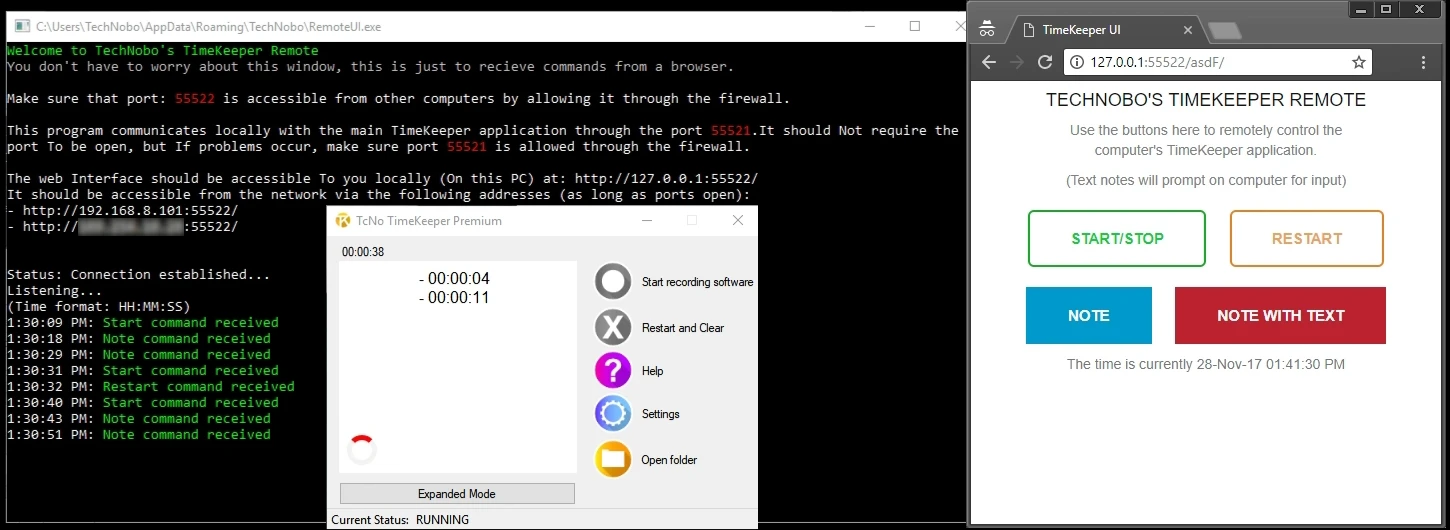Open Help via the purple question mark icon

point(613,370)
